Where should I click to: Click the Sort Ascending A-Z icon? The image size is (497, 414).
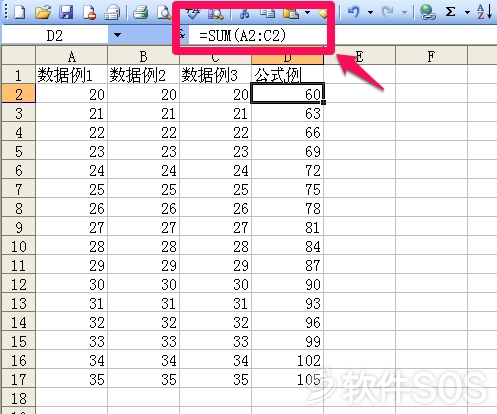(x=484, y=12)
